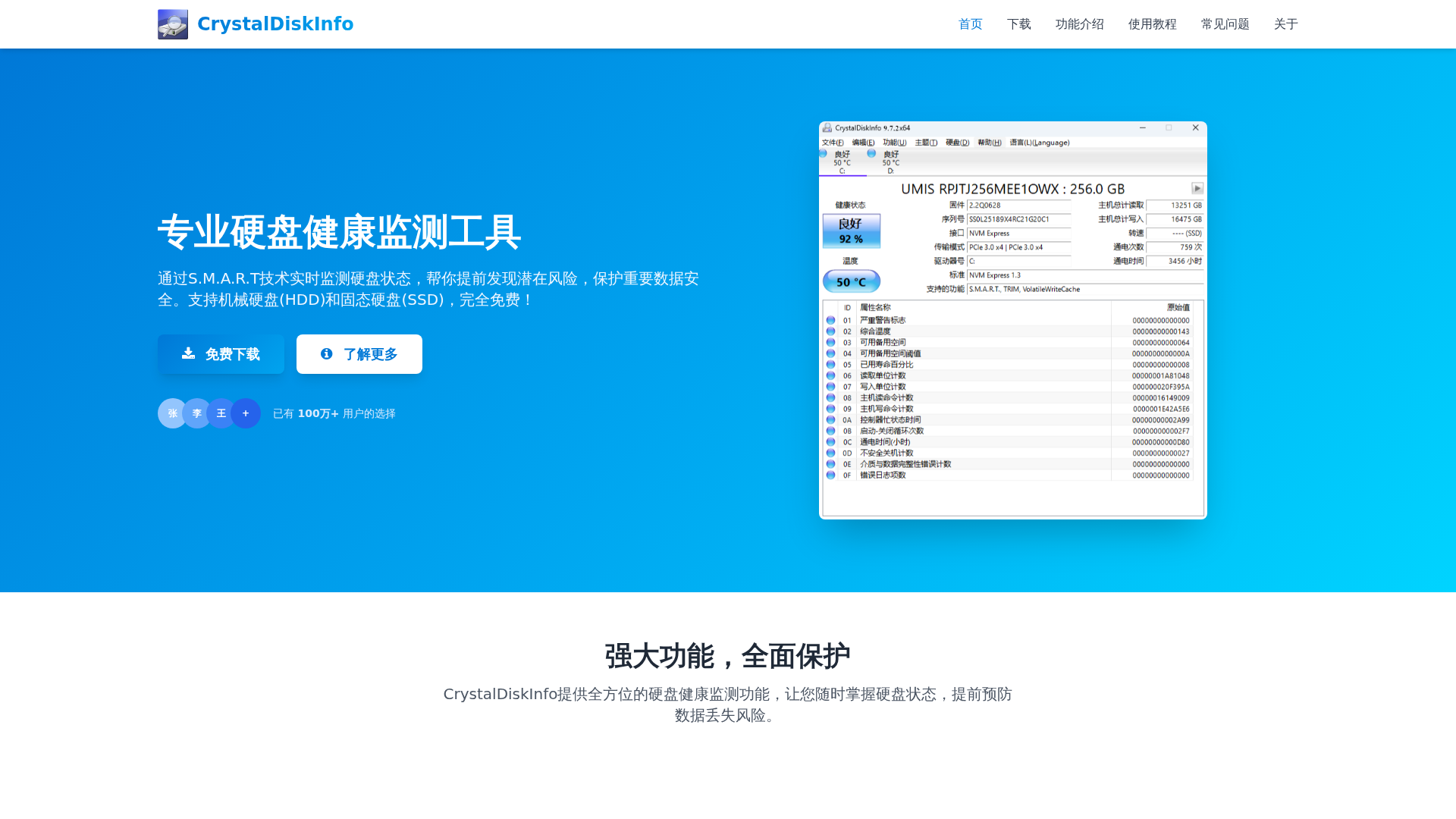This screenshot has height=819, width=1456.
Task: Select 功能介绍 in the top navigation
Action: tap(1080, 24)
